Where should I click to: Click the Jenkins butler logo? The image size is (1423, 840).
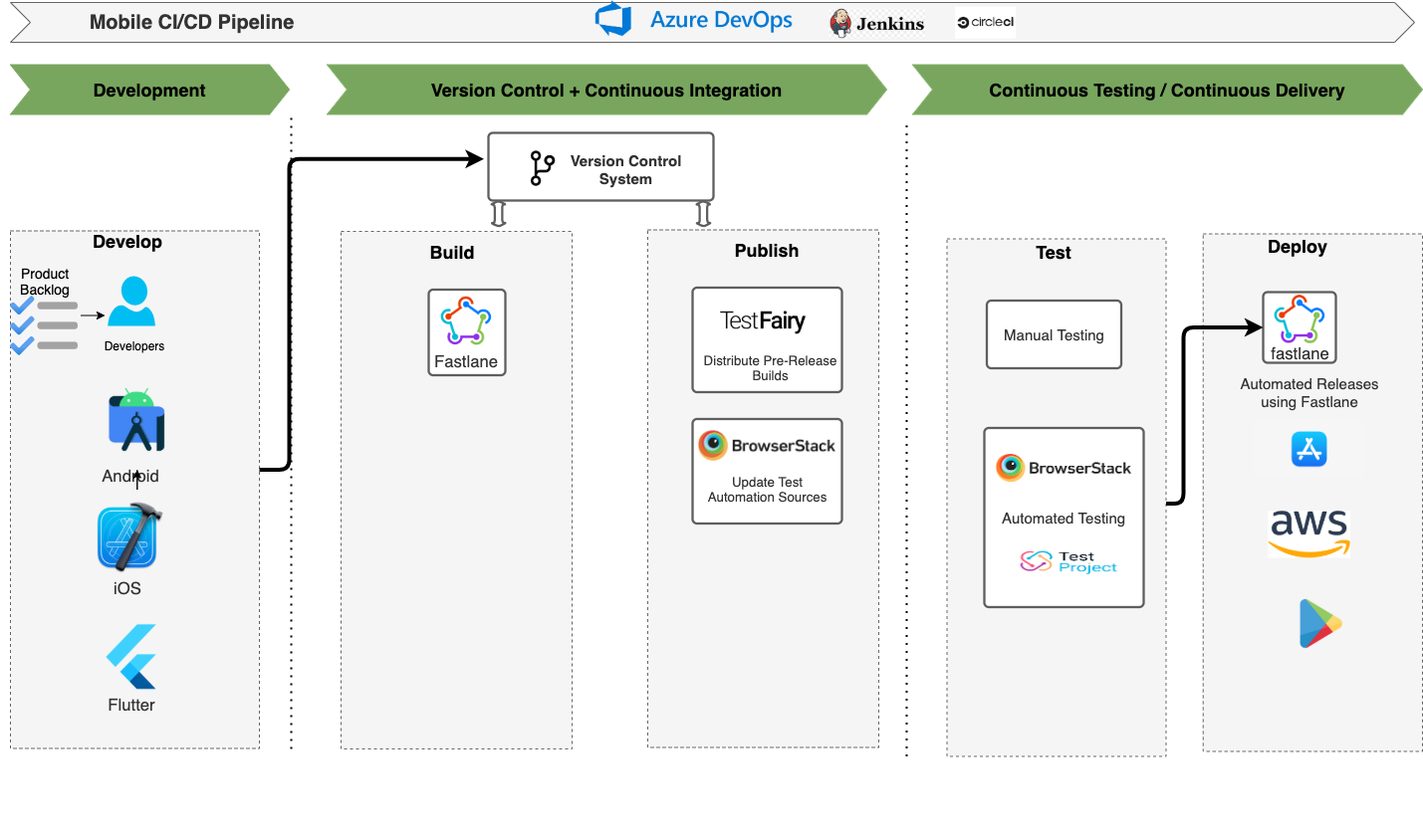click(841, 23)
